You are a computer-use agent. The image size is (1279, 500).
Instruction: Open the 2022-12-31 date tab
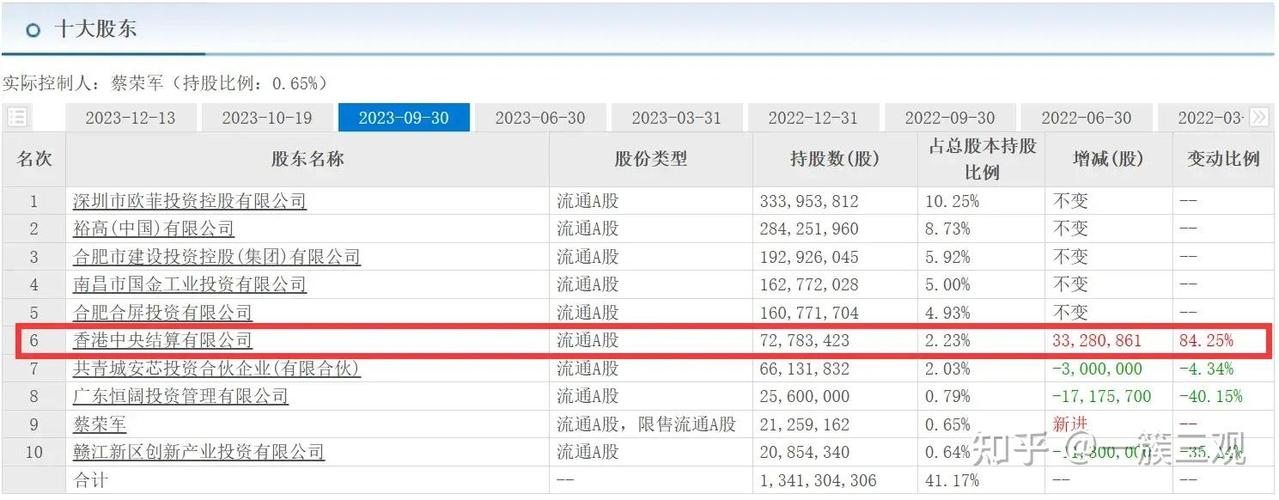[x=813, y=117]
